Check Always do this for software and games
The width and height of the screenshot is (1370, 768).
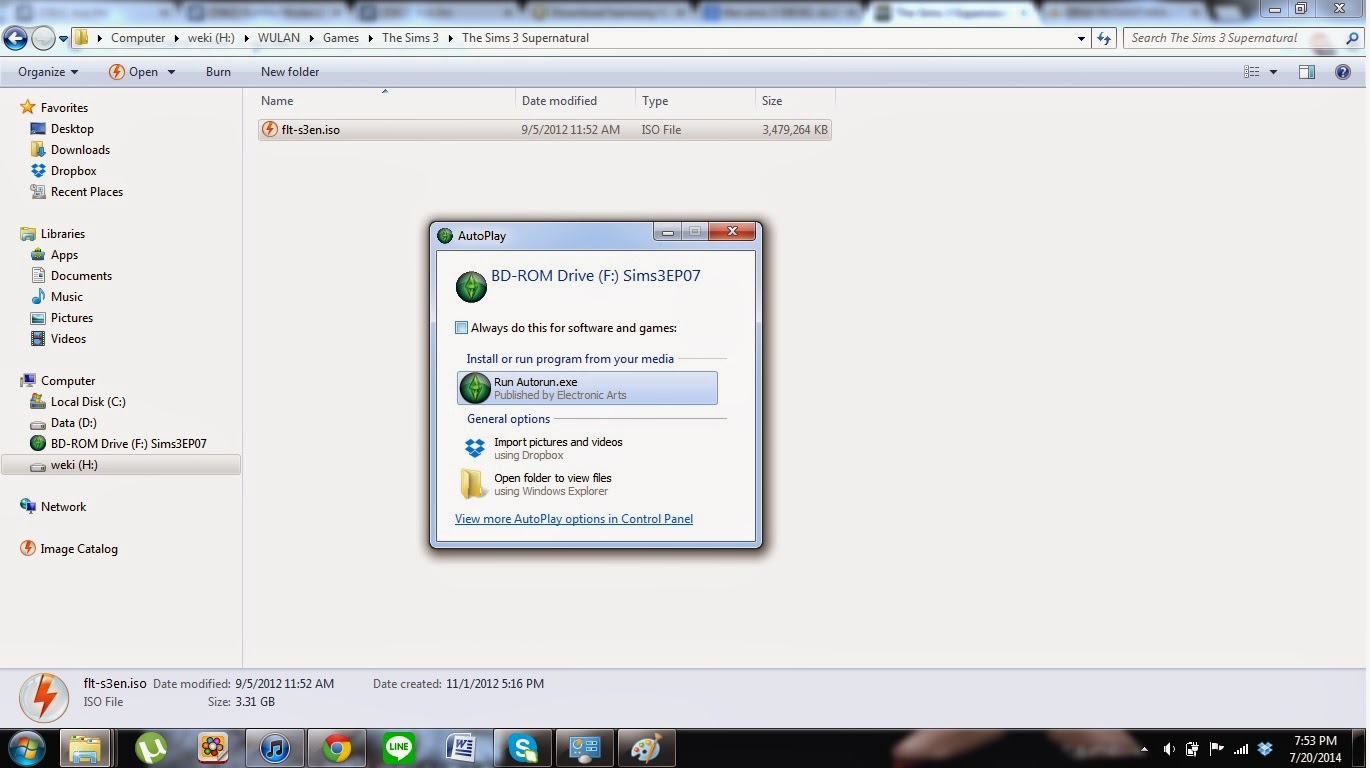(461, 328)
